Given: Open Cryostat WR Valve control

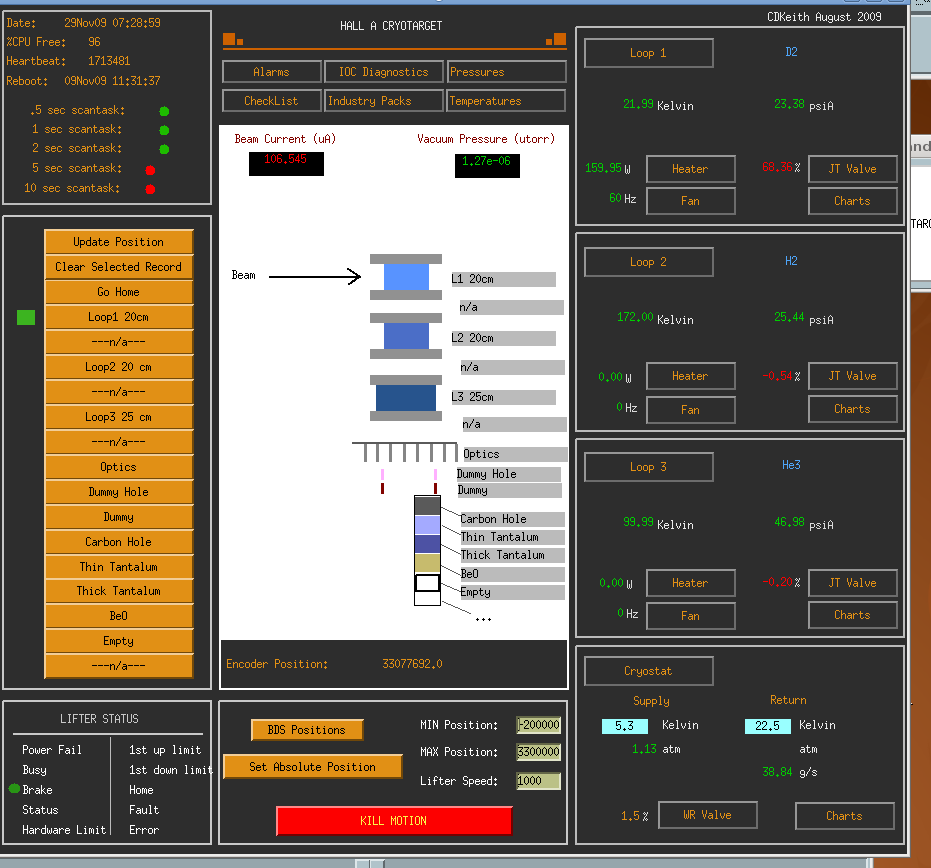Looking at the screenshot, I should (x=708, y=815).
